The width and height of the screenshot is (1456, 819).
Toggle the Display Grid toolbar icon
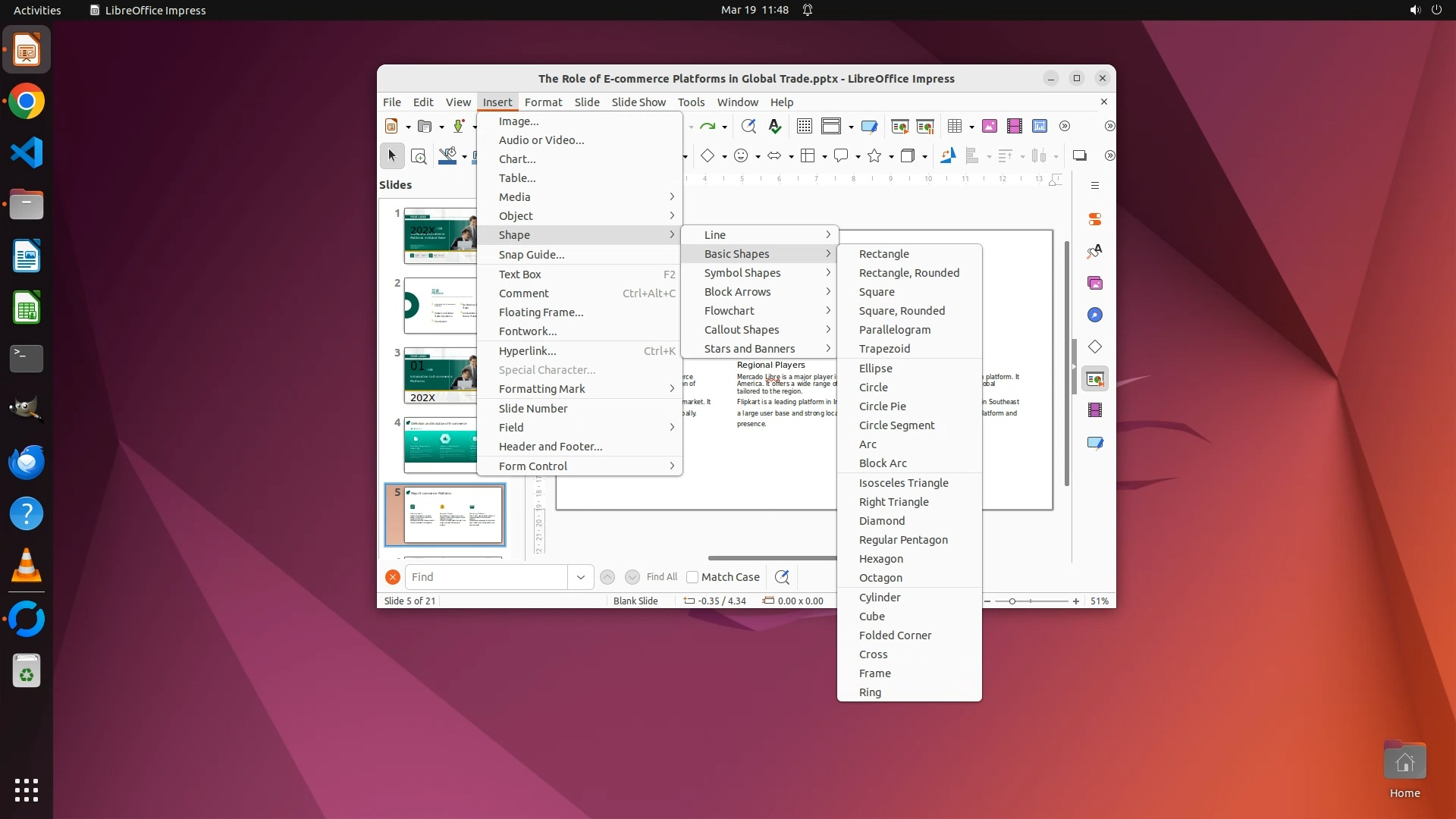(804, 127)
